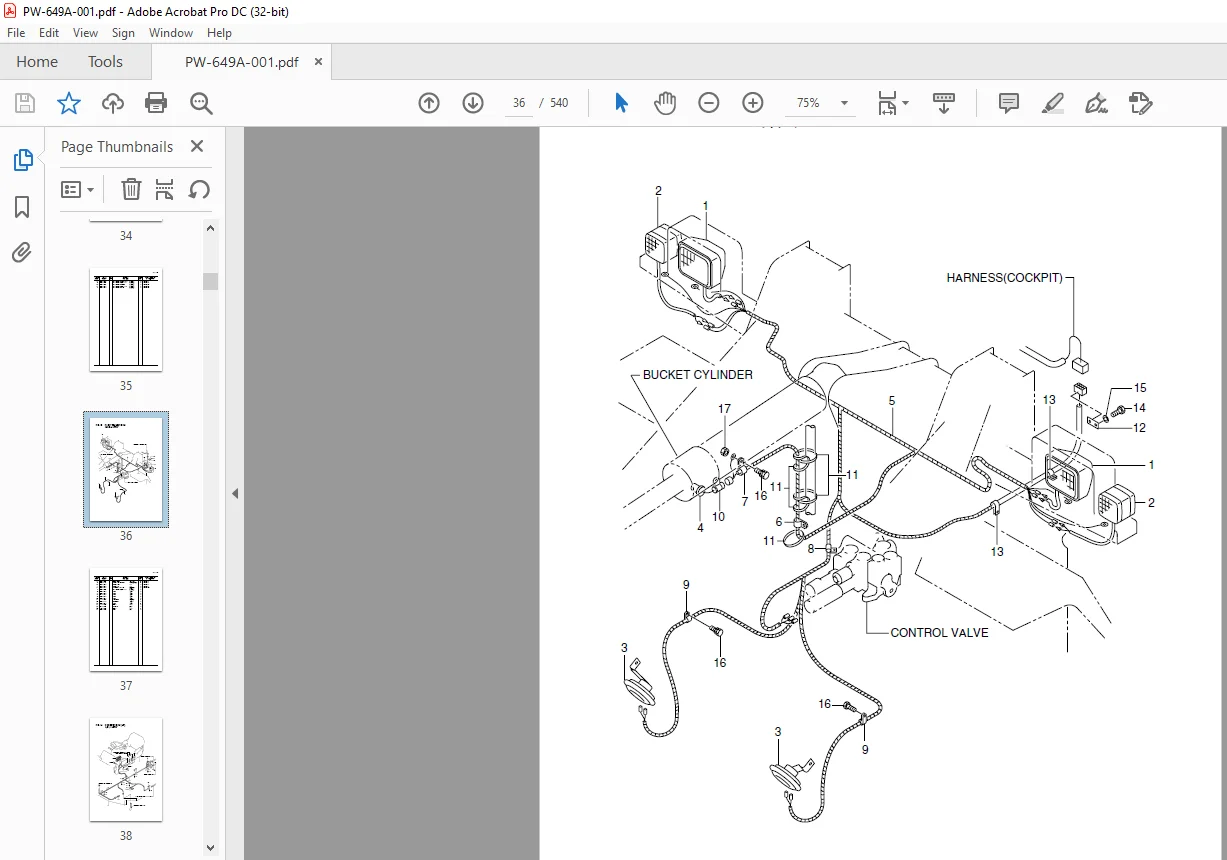Open the File menu
Screen dimensions: 1227x860
coord(16,33)
